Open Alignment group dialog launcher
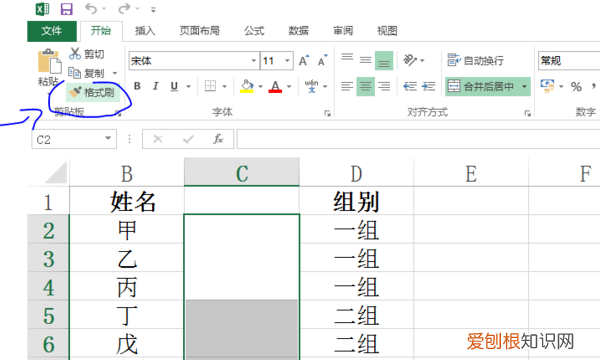Image resolution: width=600 pixels, height=360 pixels. pos(528,113)
